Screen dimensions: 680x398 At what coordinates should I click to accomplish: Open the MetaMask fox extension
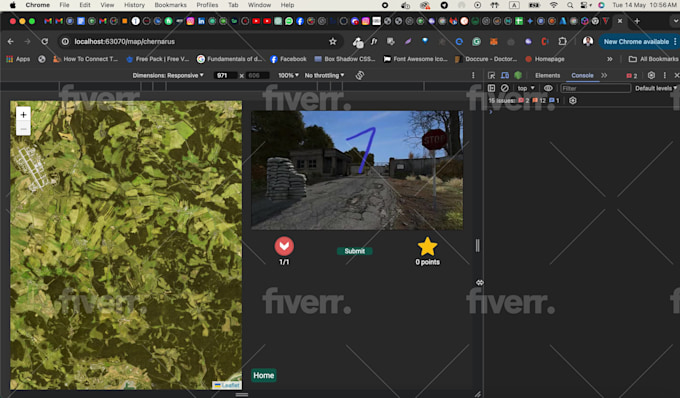[494, 42]
